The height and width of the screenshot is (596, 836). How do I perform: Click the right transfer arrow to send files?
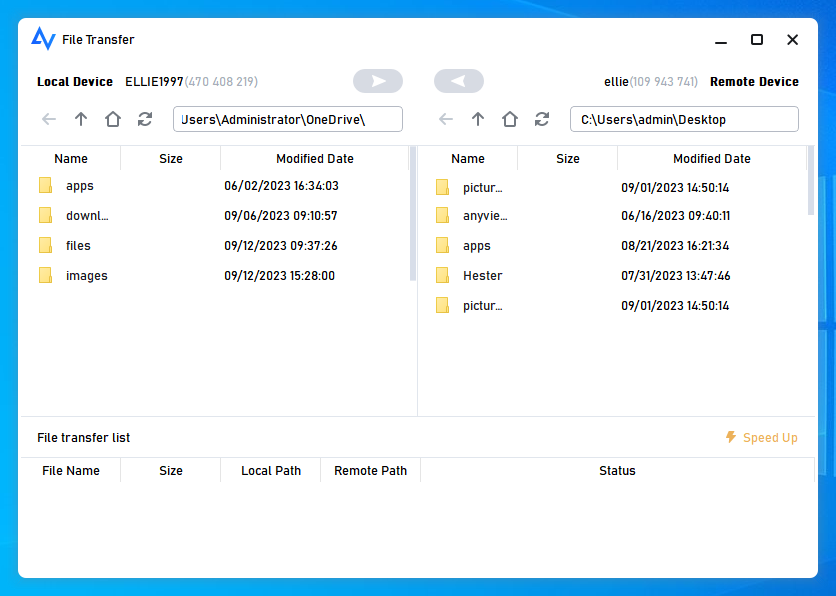coord(378,81)
